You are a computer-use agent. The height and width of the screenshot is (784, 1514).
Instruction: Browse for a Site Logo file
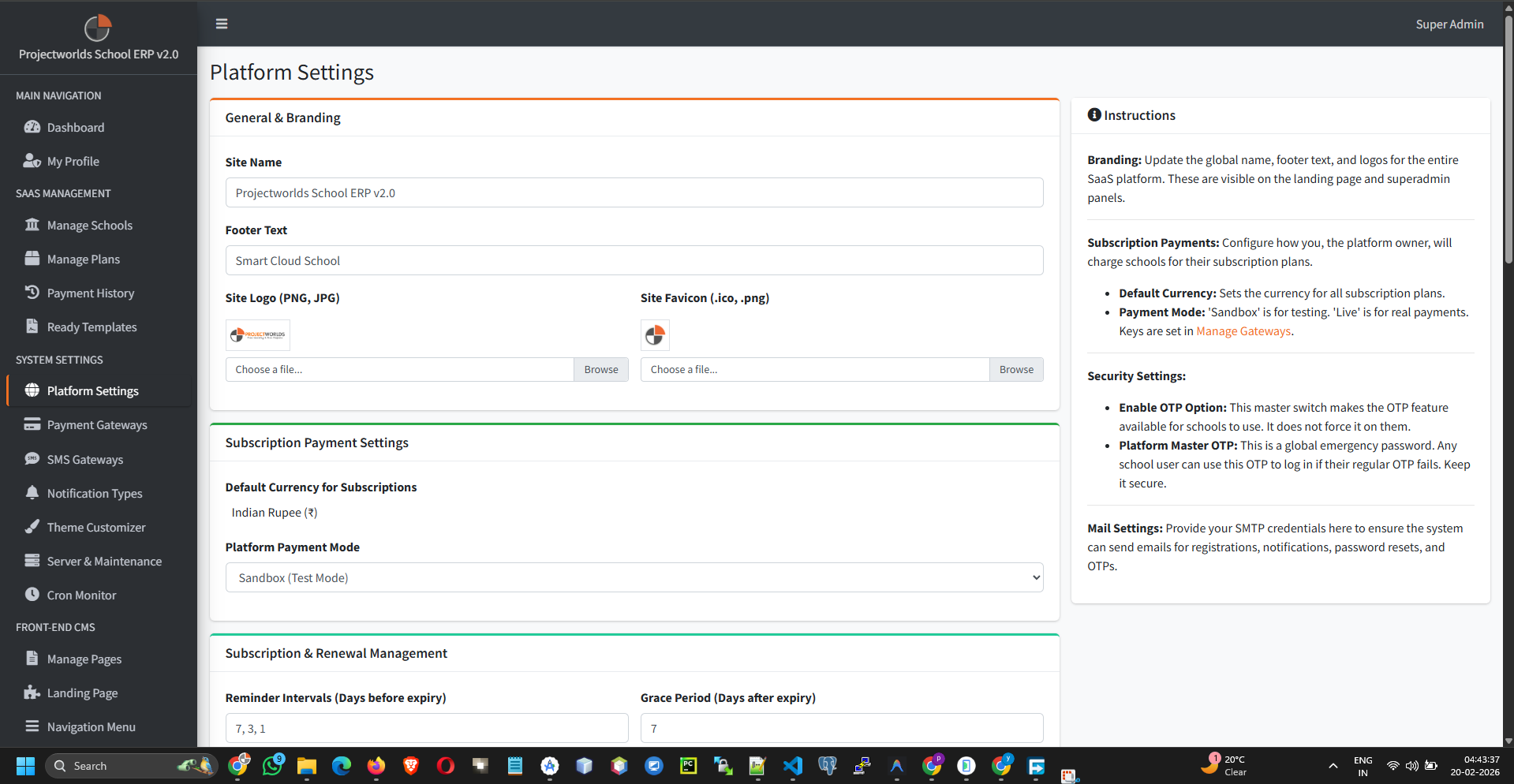coord(600,369)
